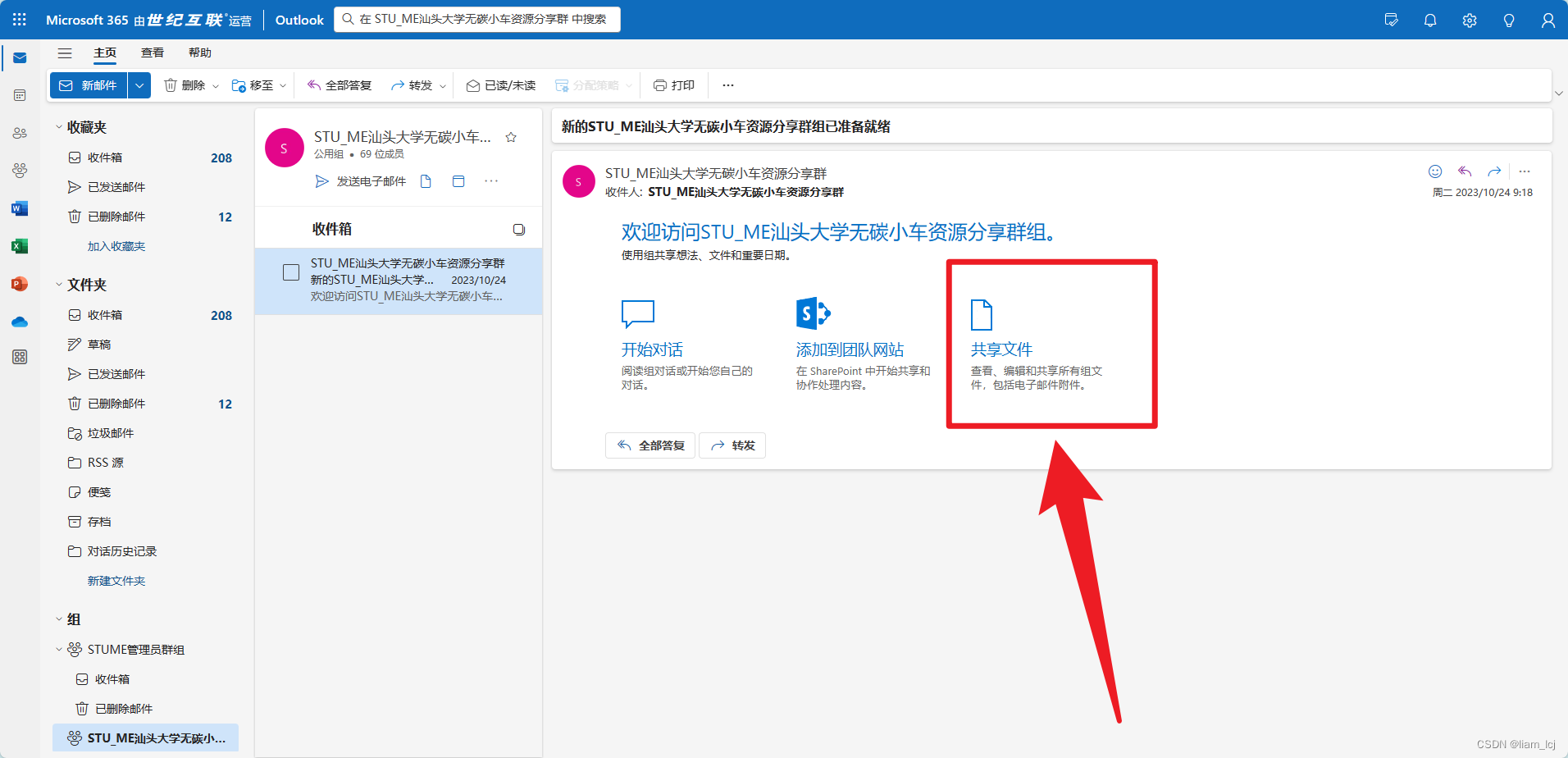Image resolution: width=1568 pixels, height=758 pixels.
Task: Click 打印 in the toolbar
Action: coord(674,85)
